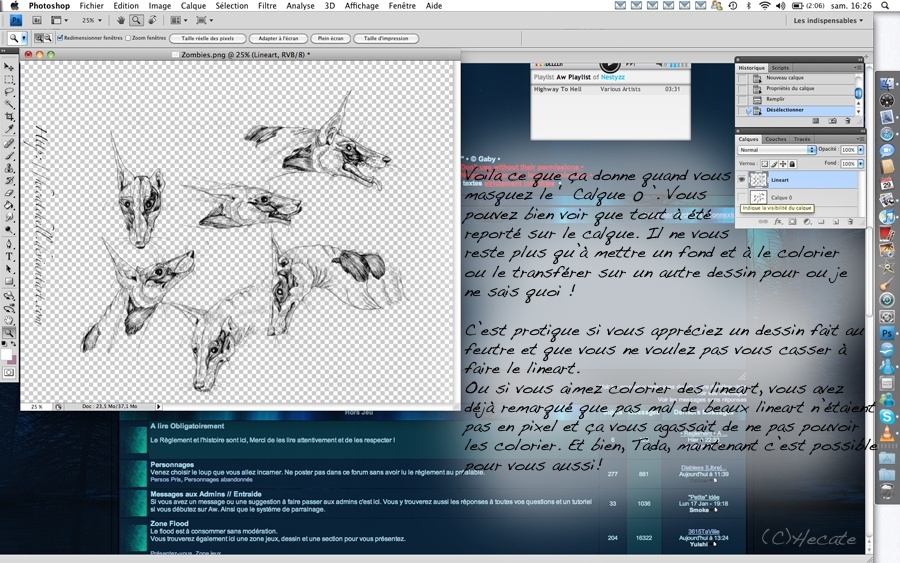Viewport: 900px width, 563px height.
Task: Toggle lock position
Action: 783,164
